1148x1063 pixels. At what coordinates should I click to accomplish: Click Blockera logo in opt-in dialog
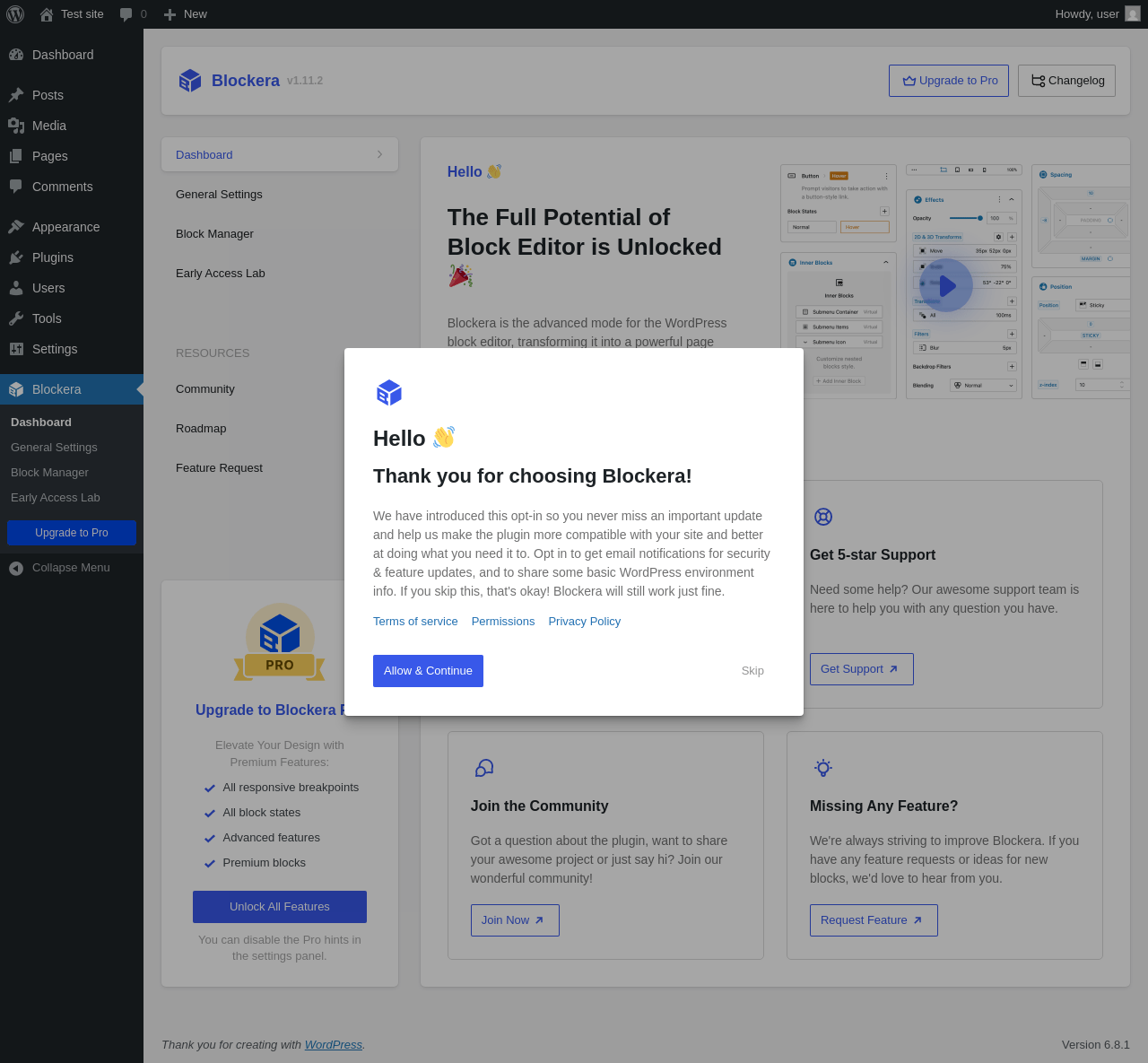pyautogui.click(x=389, y=393)
